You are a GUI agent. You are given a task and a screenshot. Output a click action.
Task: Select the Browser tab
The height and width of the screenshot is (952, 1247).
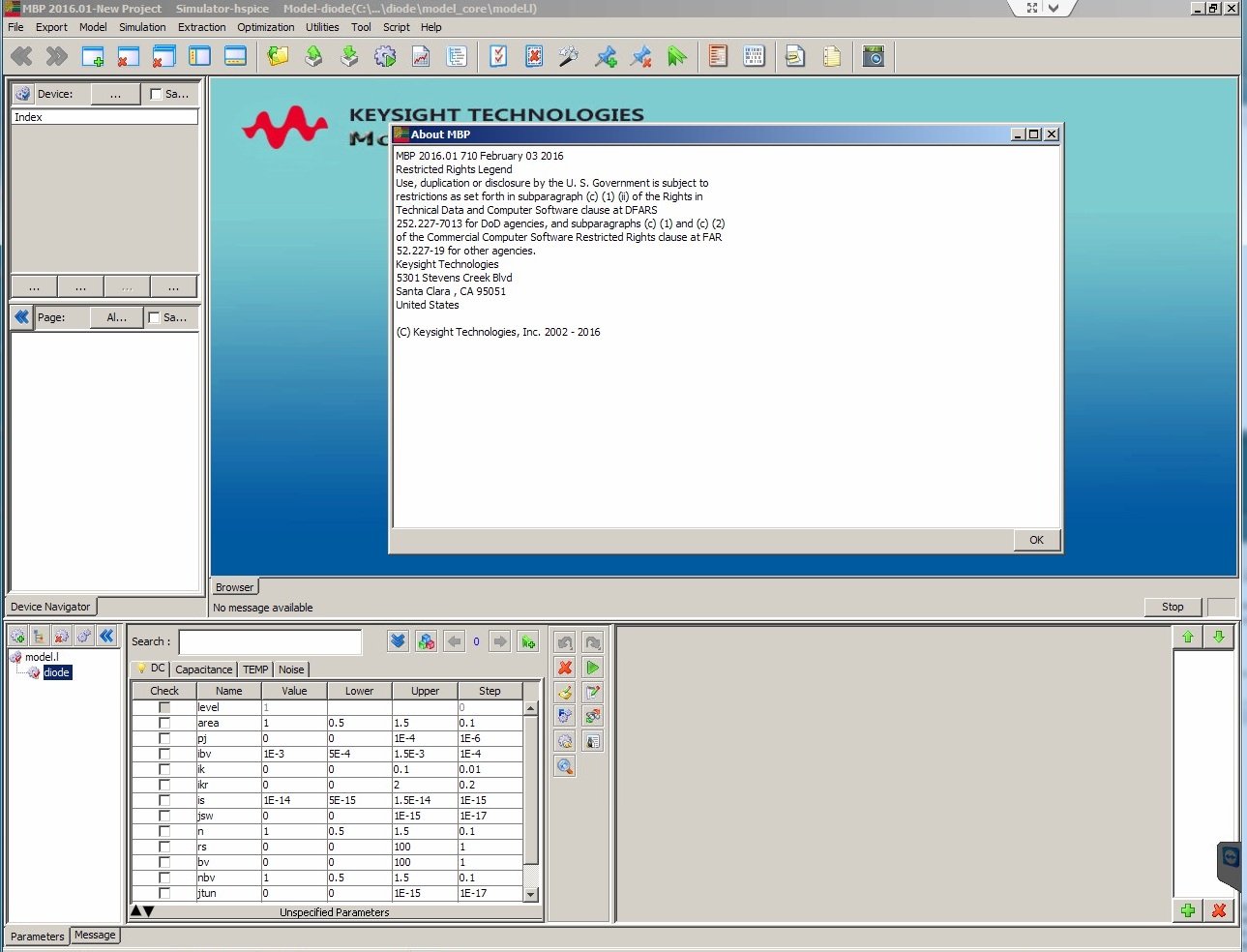click(234, 587)
